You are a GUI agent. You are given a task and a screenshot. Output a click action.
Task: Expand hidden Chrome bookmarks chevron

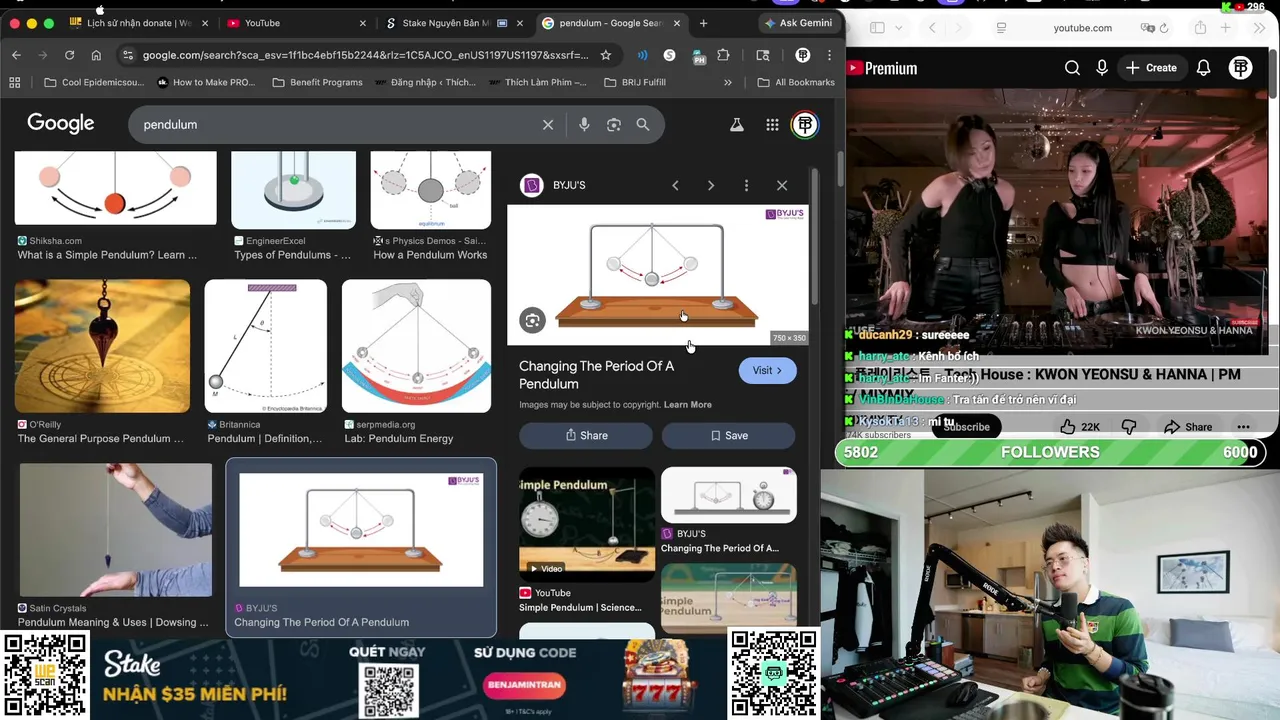pos(728,82)
